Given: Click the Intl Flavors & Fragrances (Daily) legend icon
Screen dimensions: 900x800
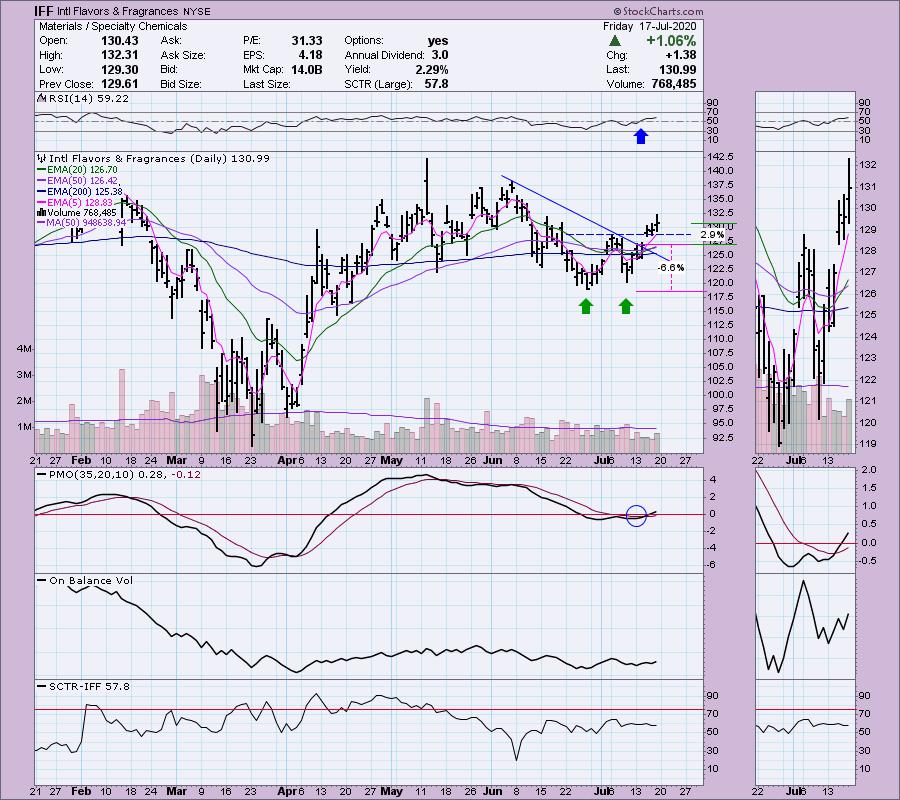Looking at the screenshot, I should coord(41,158).
